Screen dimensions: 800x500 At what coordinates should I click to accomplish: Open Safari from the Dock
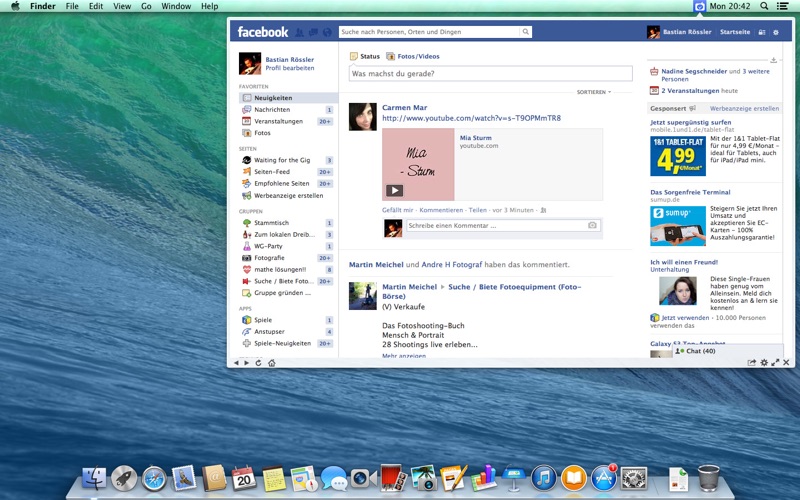click(x=154, y=479)
